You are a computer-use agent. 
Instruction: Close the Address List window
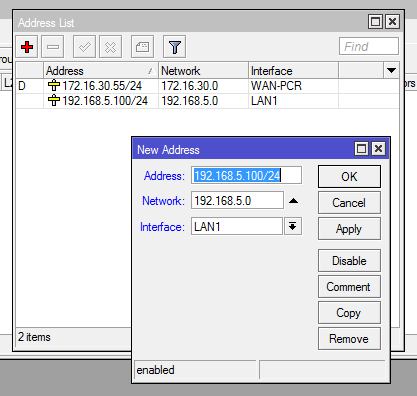coord(393,22)
